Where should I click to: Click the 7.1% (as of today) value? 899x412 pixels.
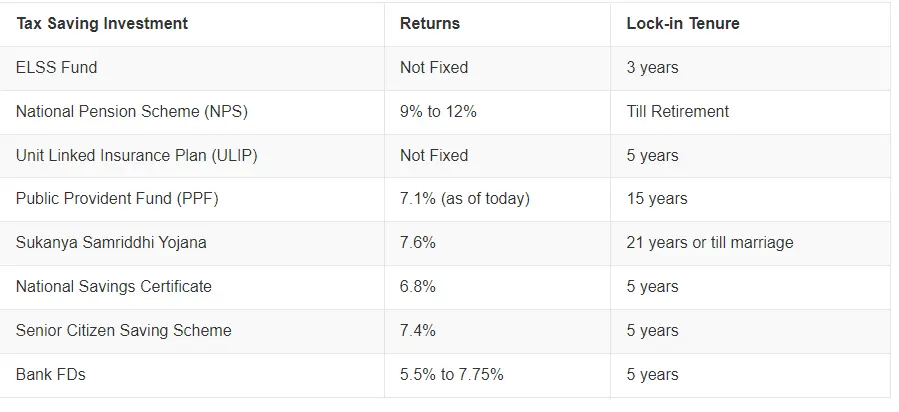click(464, 199)
